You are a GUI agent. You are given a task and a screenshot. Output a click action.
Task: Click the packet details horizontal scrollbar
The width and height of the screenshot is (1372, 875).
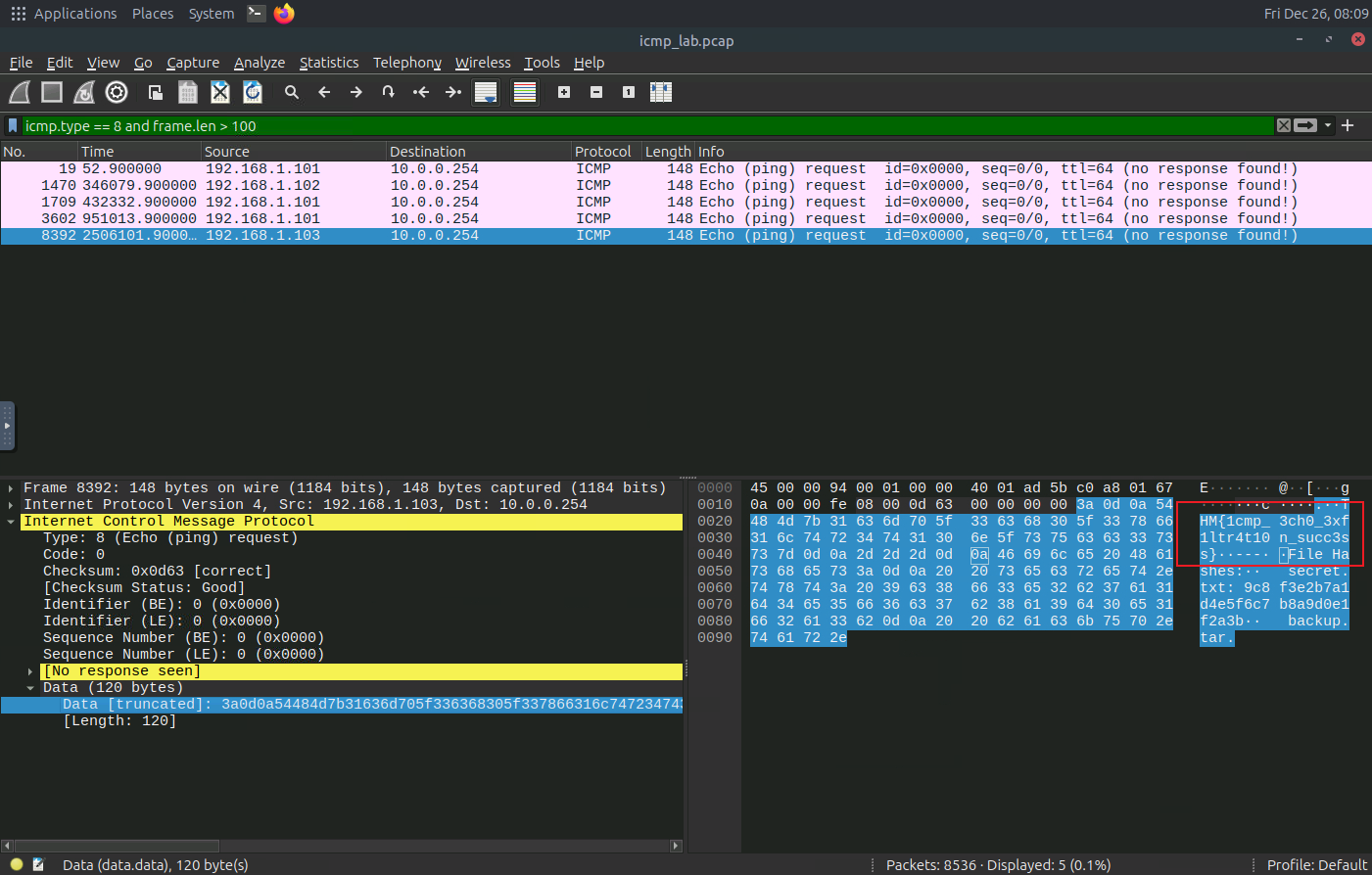click(118, 846)
